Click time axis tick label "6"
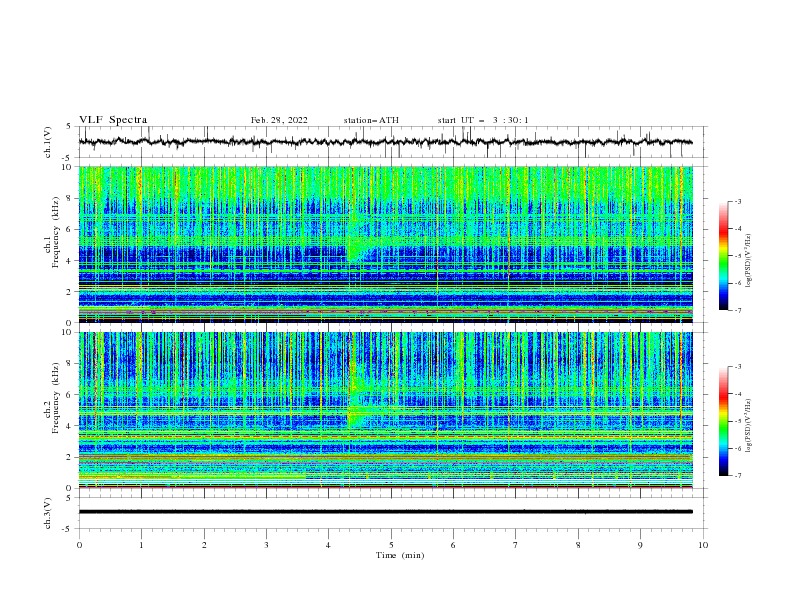The width and height of the screenshot is (792, 612). (453, 545)
